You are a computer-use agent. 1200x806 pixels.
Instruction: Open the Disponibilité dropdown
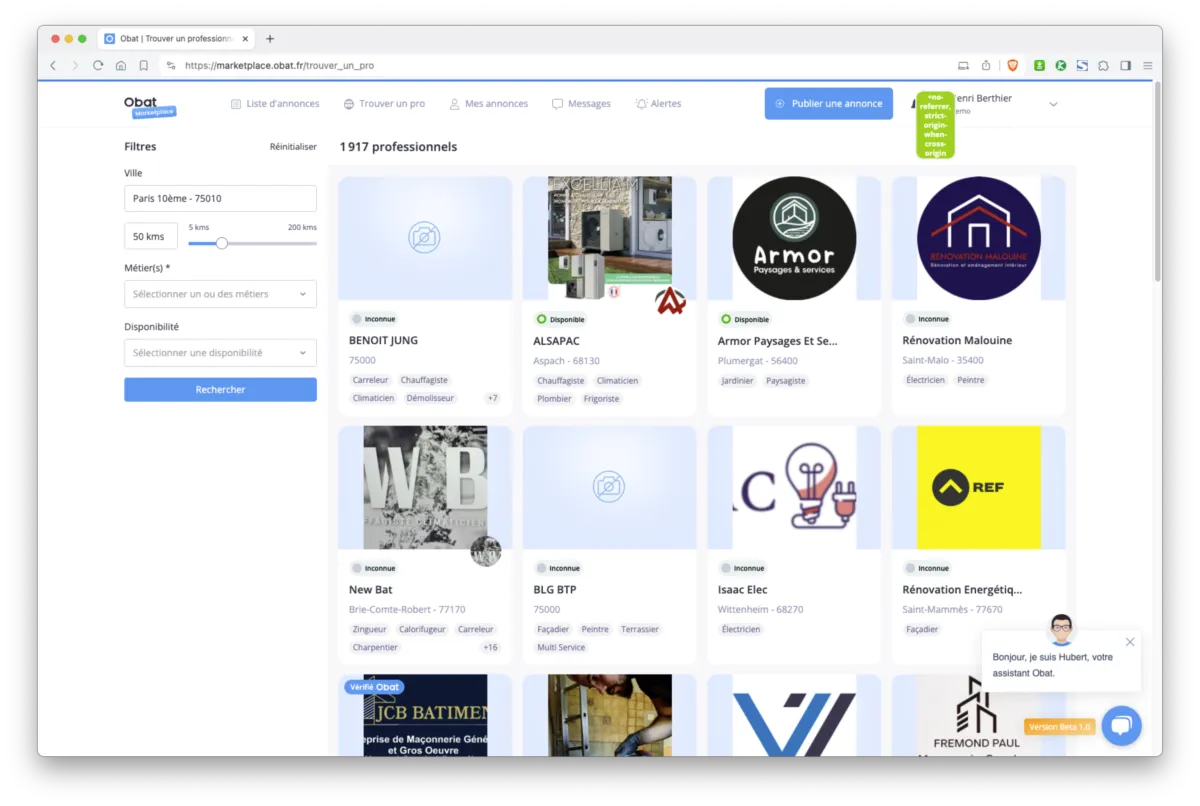pos(220,353)
